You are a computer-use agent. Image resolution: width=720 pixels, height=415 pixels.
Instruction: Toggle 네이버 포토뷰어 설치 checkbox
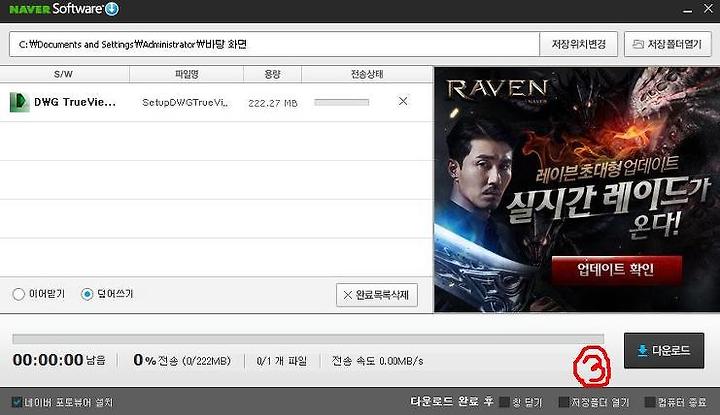17,402
